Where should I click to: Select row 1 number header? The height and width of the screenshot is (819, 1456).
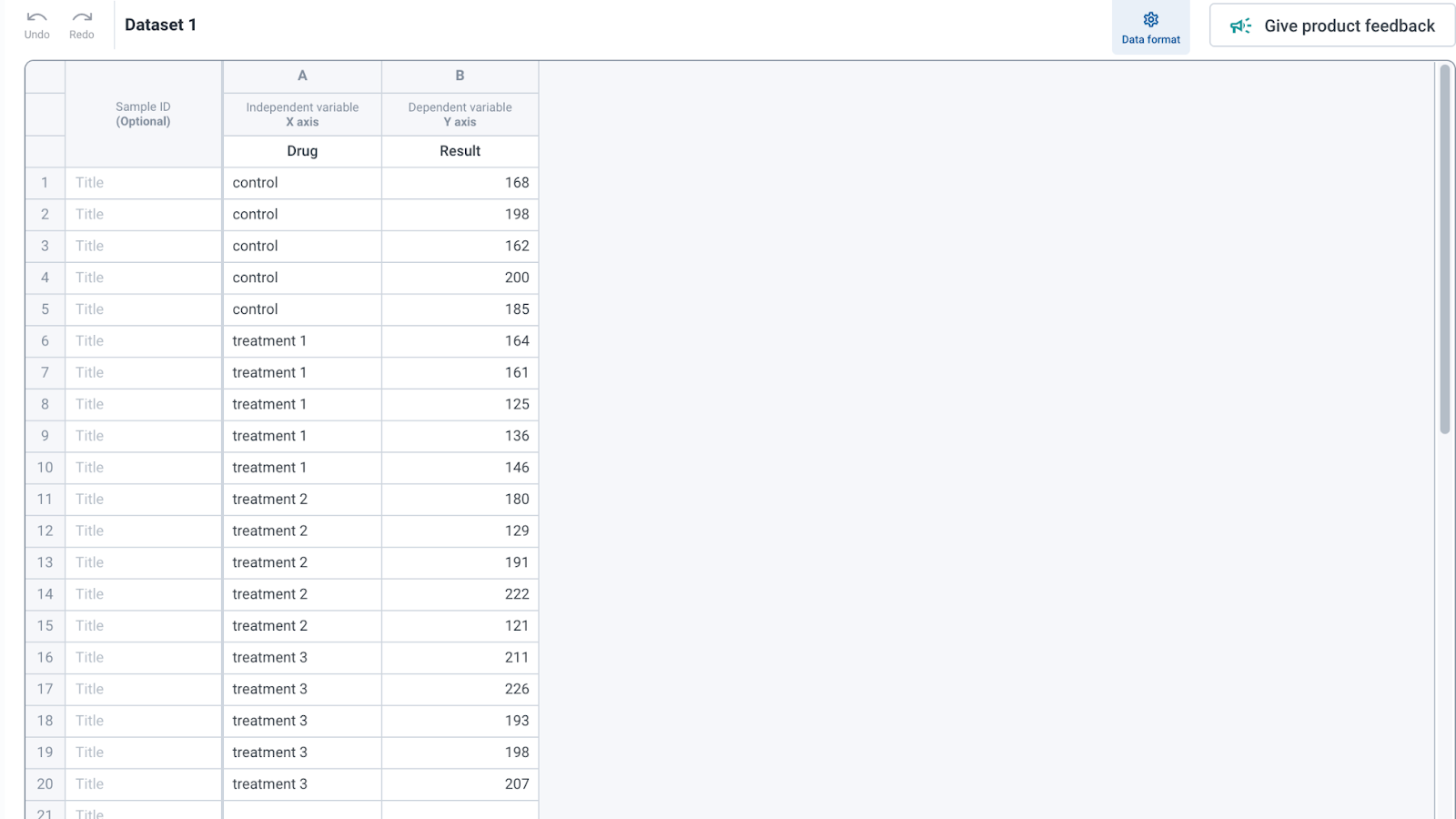click(x=45, y=183)
